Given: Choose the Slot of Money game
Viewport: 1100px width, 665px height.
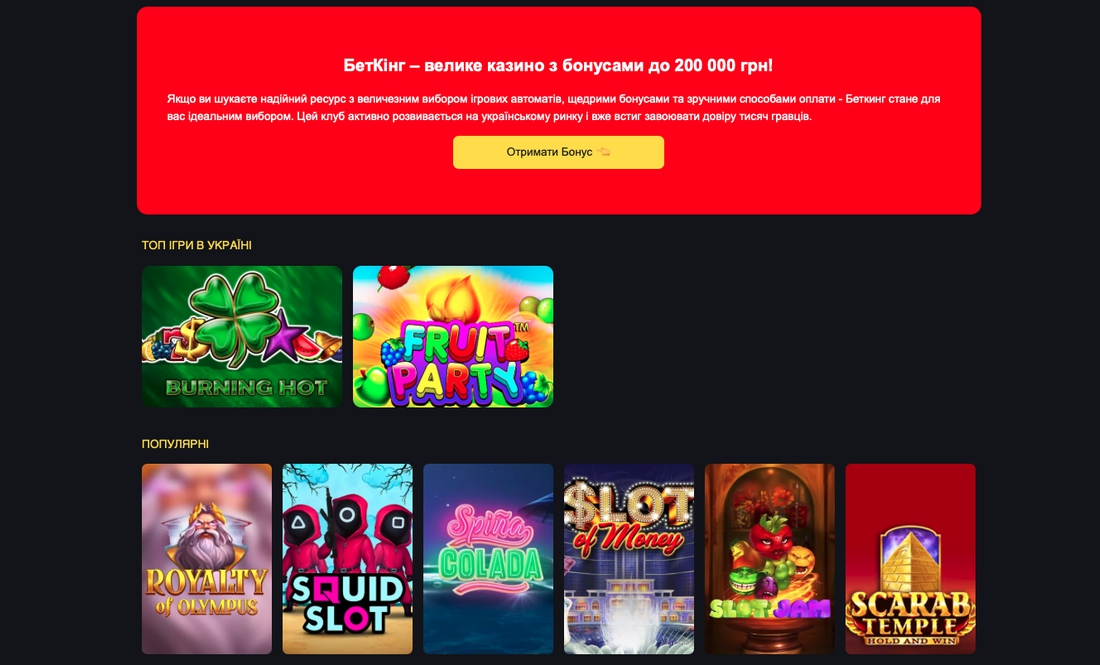Looking at the screenshot, I should coord(629,559).
